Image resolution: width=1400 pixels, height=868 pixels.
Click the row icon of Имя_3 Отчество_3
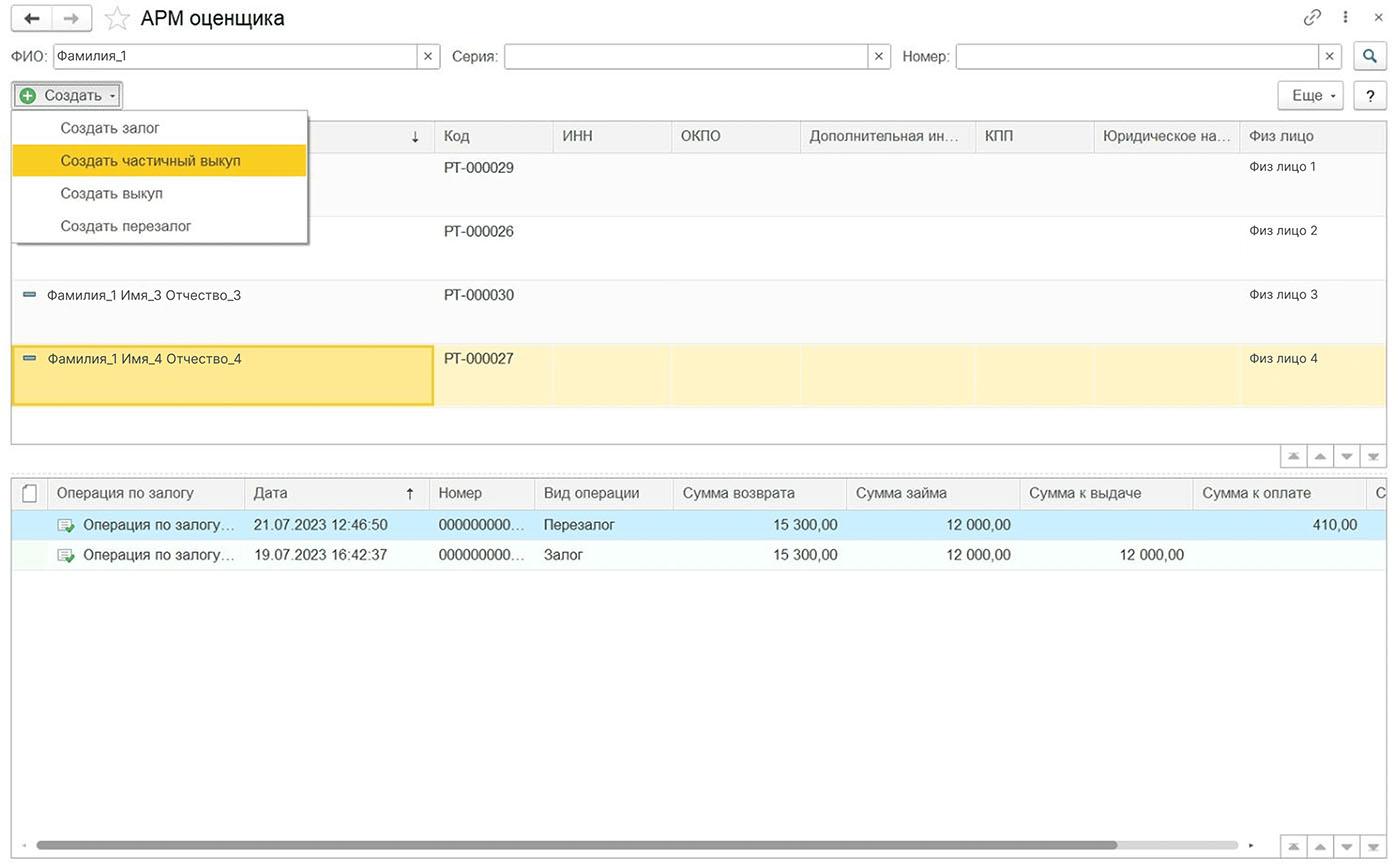(x=29, y=295)
